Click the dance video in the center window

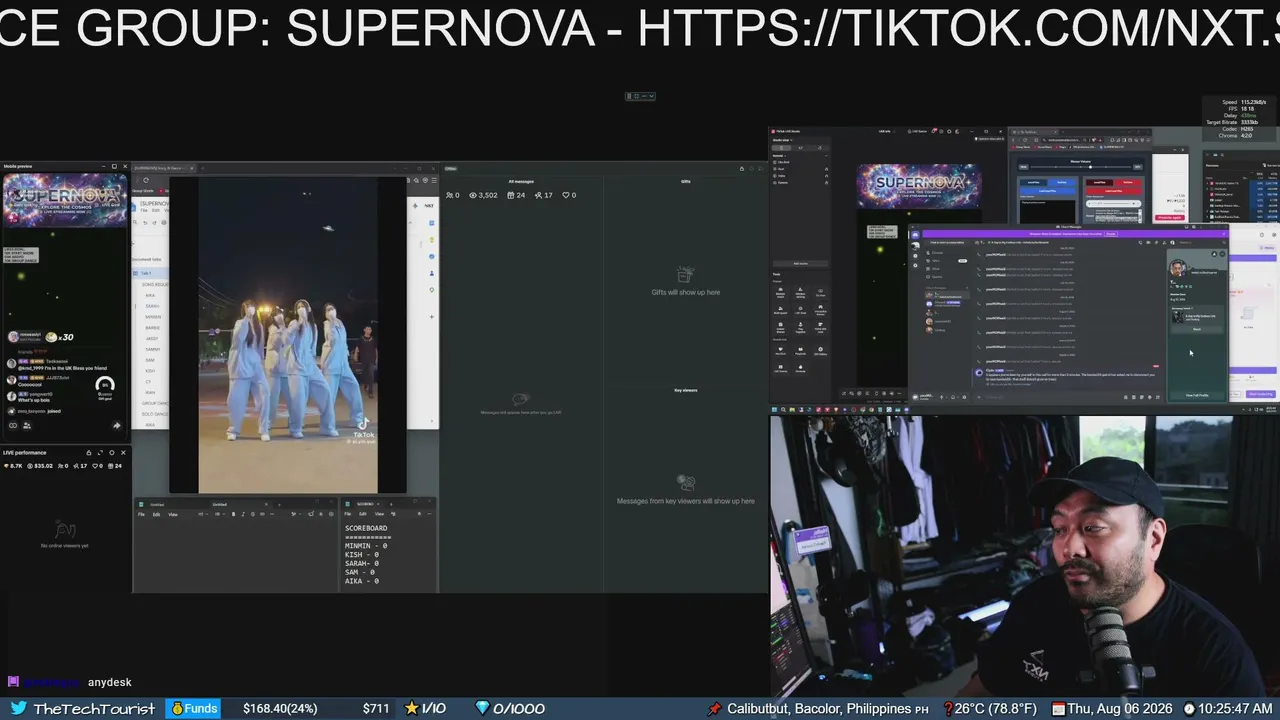click(x=288, y=336)
